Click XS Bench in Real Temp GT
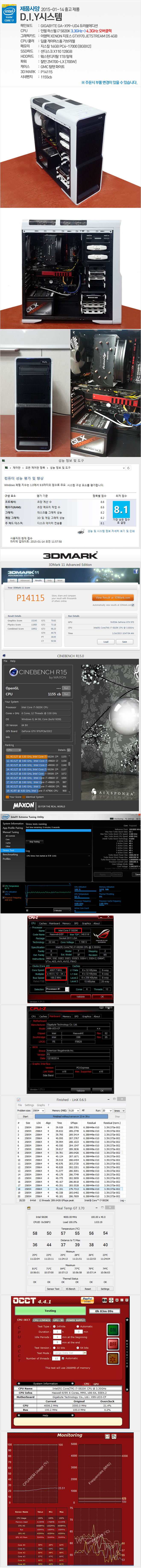This screenshot has width=141, height=1568. click(x=71, y=1289)
